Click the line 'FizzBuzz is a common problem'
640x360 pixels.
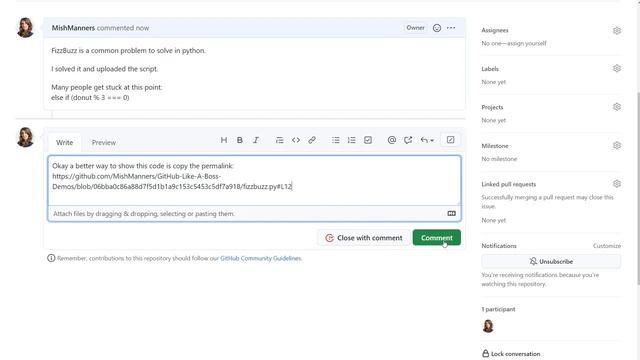pyautogui.click(x=129, y=51)
